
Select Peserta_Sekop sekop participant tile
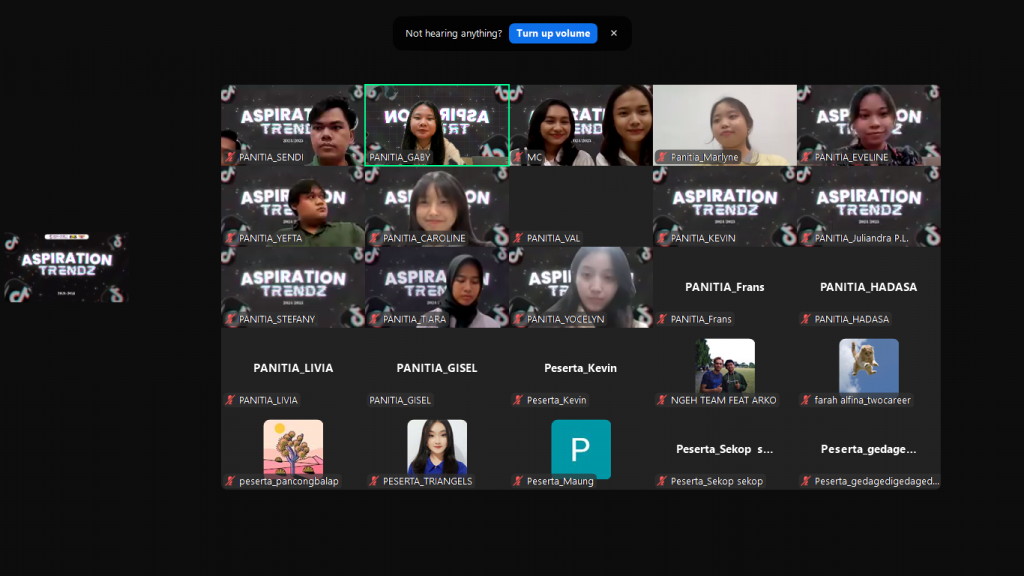click(x=725, y=449)
